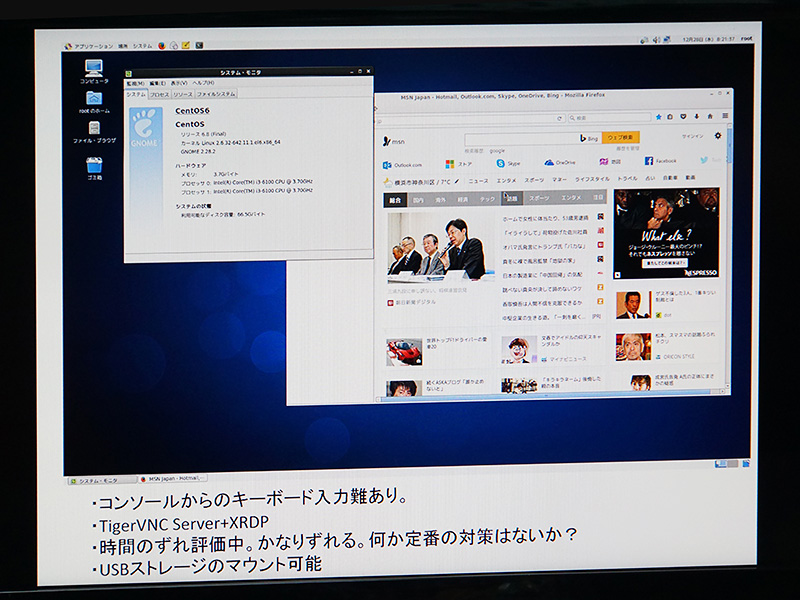Click the Firefox bookmark star icon

tap(658, 117)
